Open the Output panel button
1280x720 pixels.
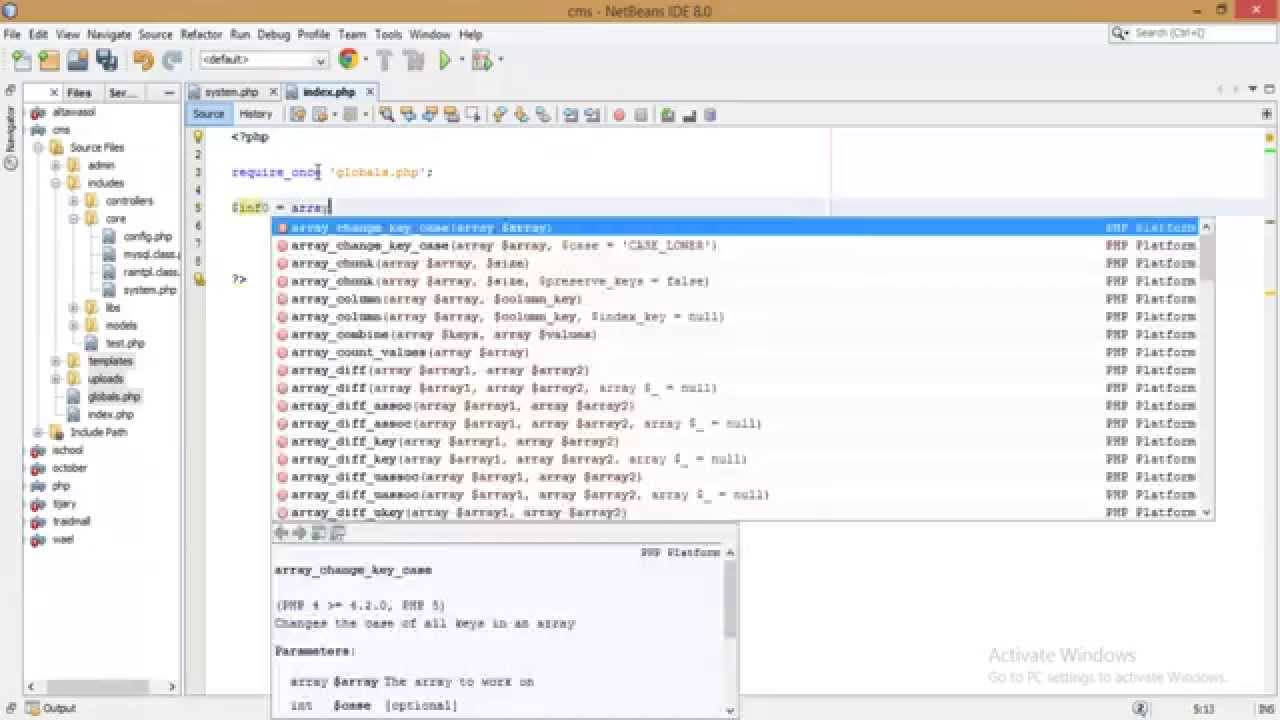click(x=51, y=708)
